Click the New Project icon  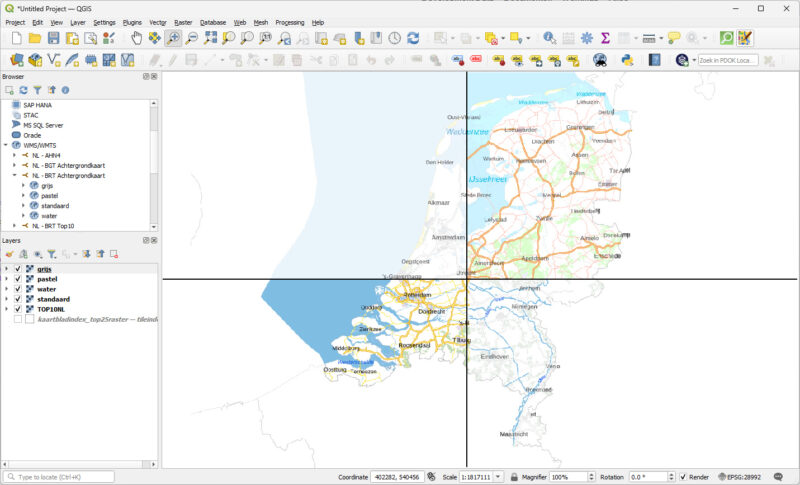point(17,38)
